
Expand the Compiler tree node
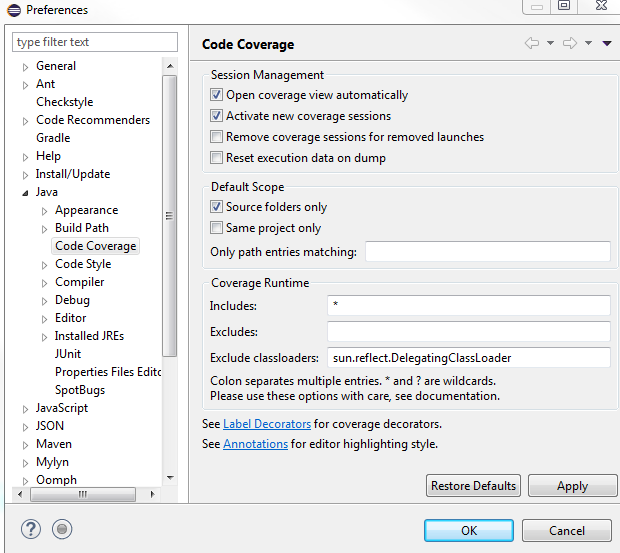(x=44, y=283)
